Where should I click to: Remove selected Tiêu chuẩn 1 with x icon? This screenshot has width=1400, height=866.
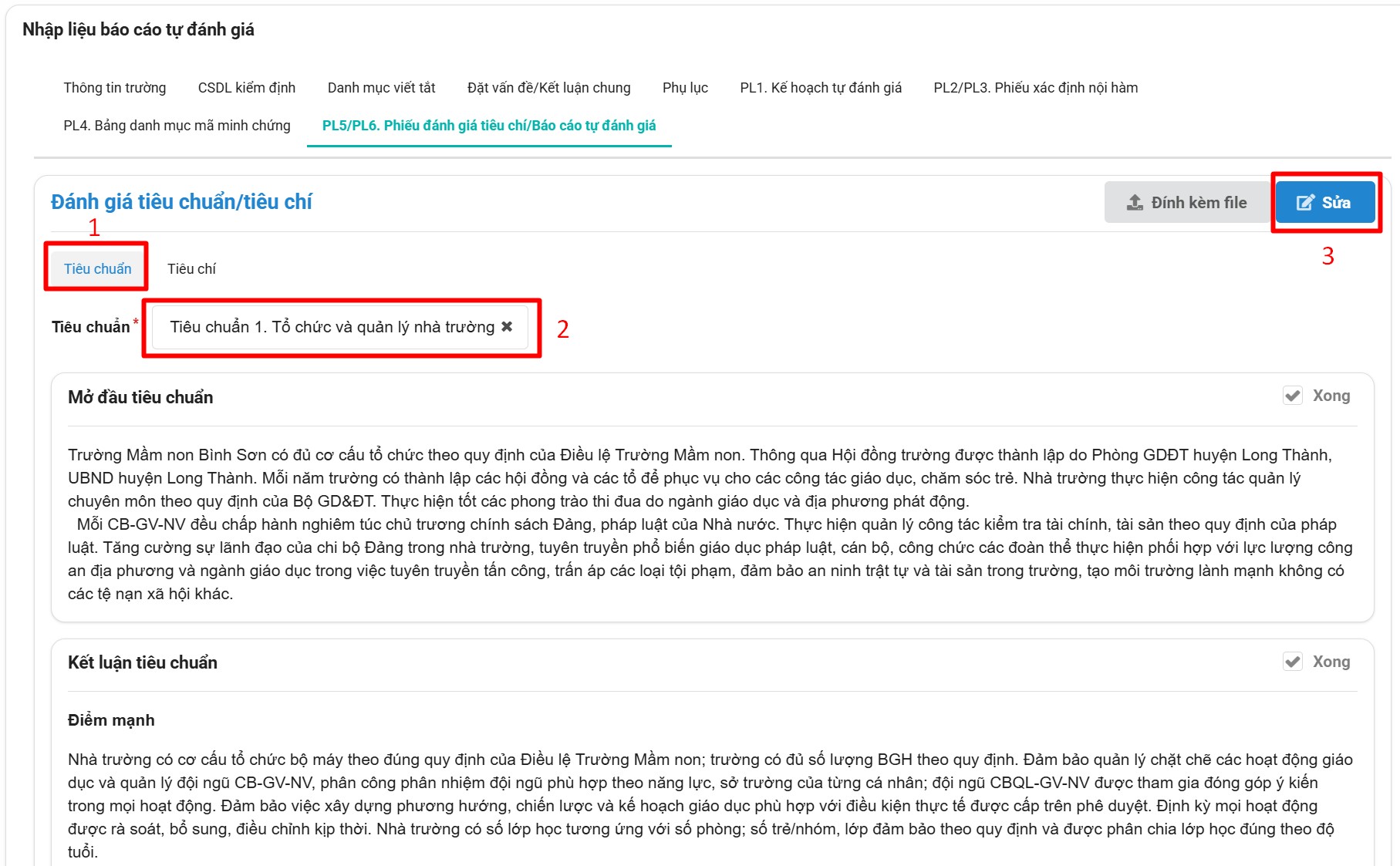tap(507, 327)
